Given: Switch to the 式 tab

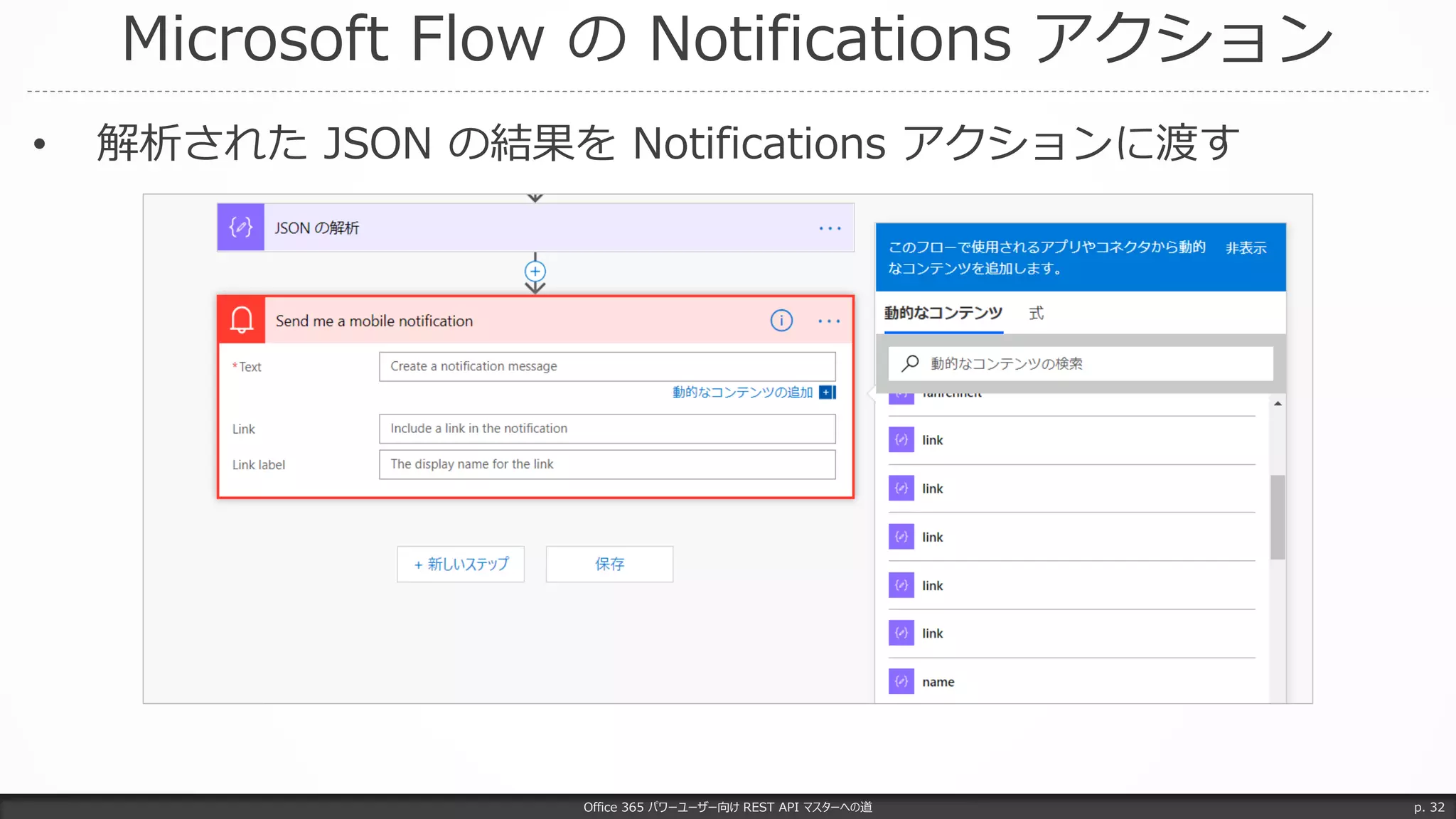Looking at the screenshot, I should (1037, 314).
